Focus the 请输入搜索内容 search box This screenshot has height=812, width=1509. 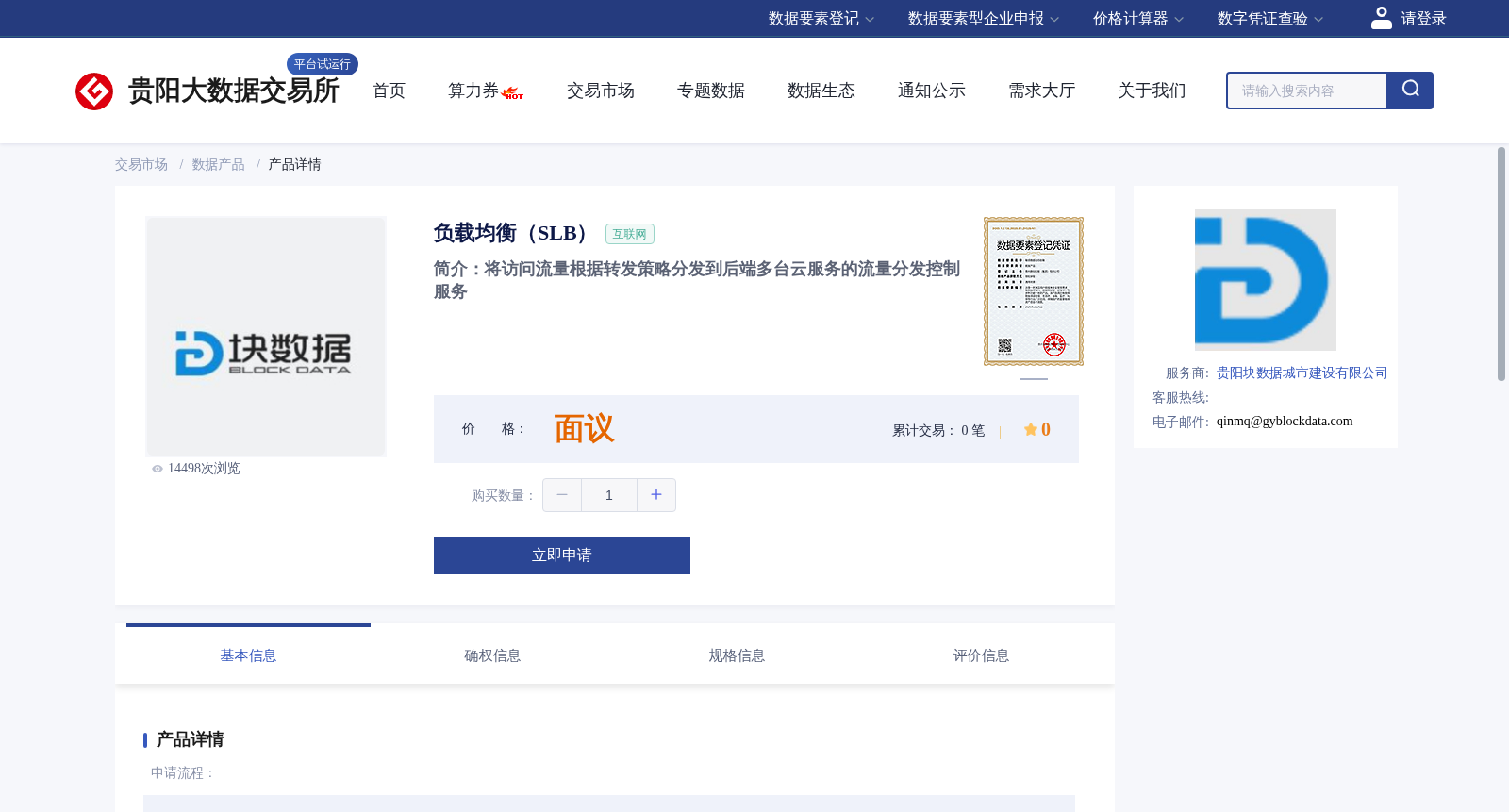(1307, 91)
